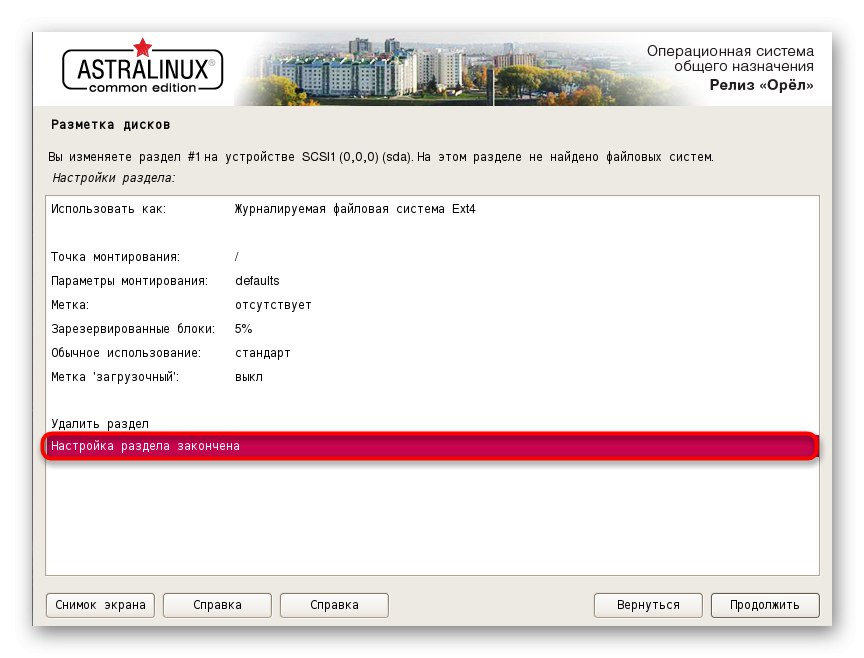Select the 'Параметры монтирования: defaults' row
The image size is (864, 658).
click(x=200, y=280)
